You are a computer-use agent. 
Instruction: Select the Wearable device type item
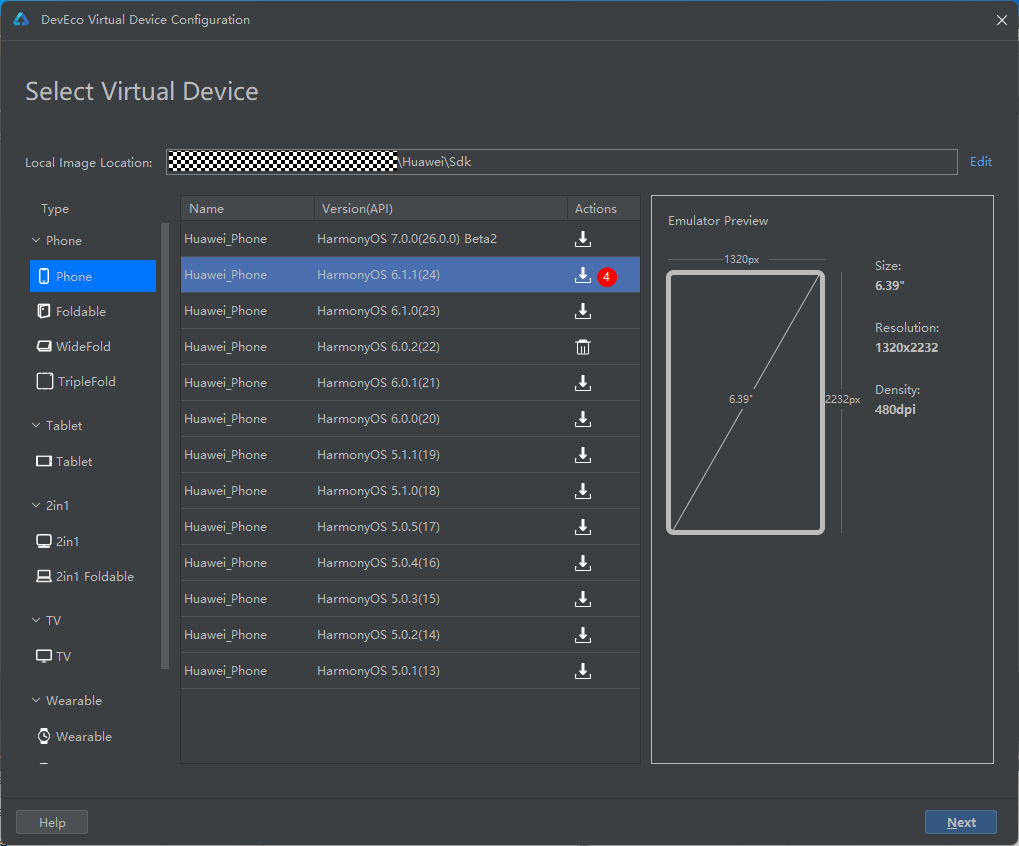(x=93, y=736)
